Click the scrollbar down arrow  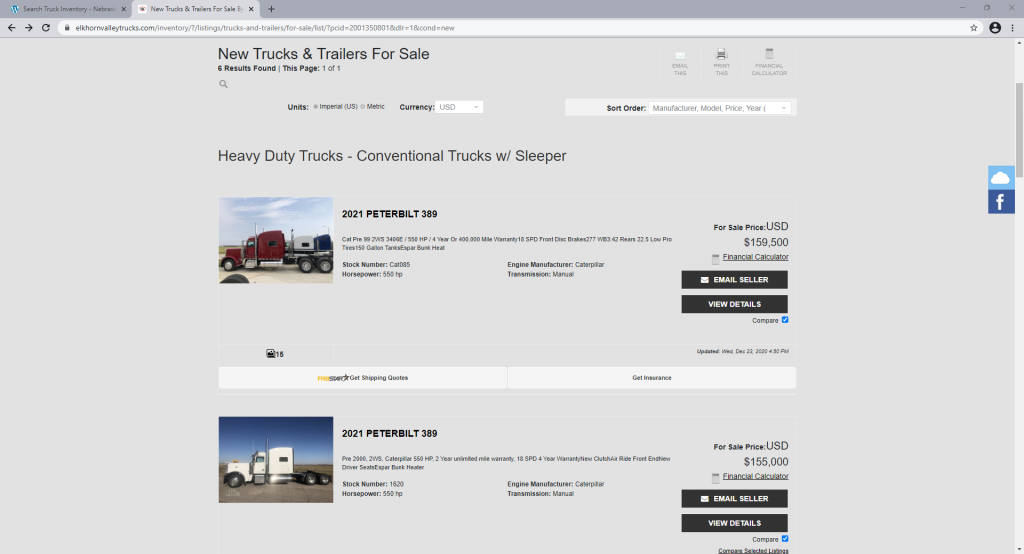1019,549
